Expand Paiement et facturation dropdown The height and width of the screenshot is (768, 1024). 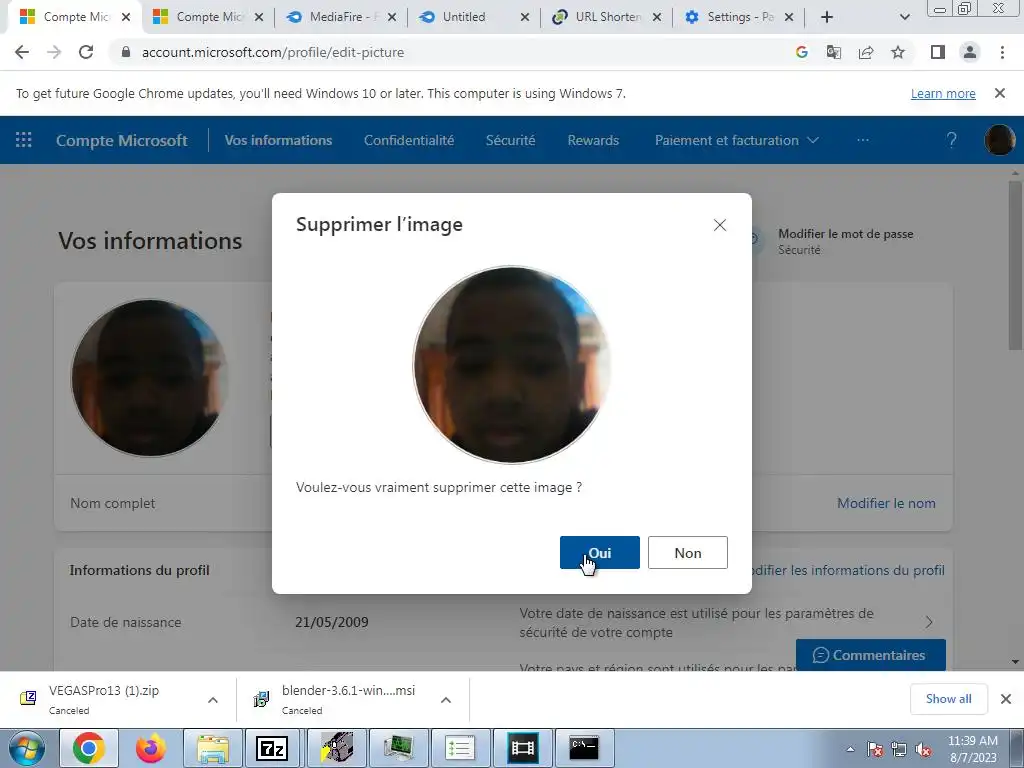(x=737, y=140)
